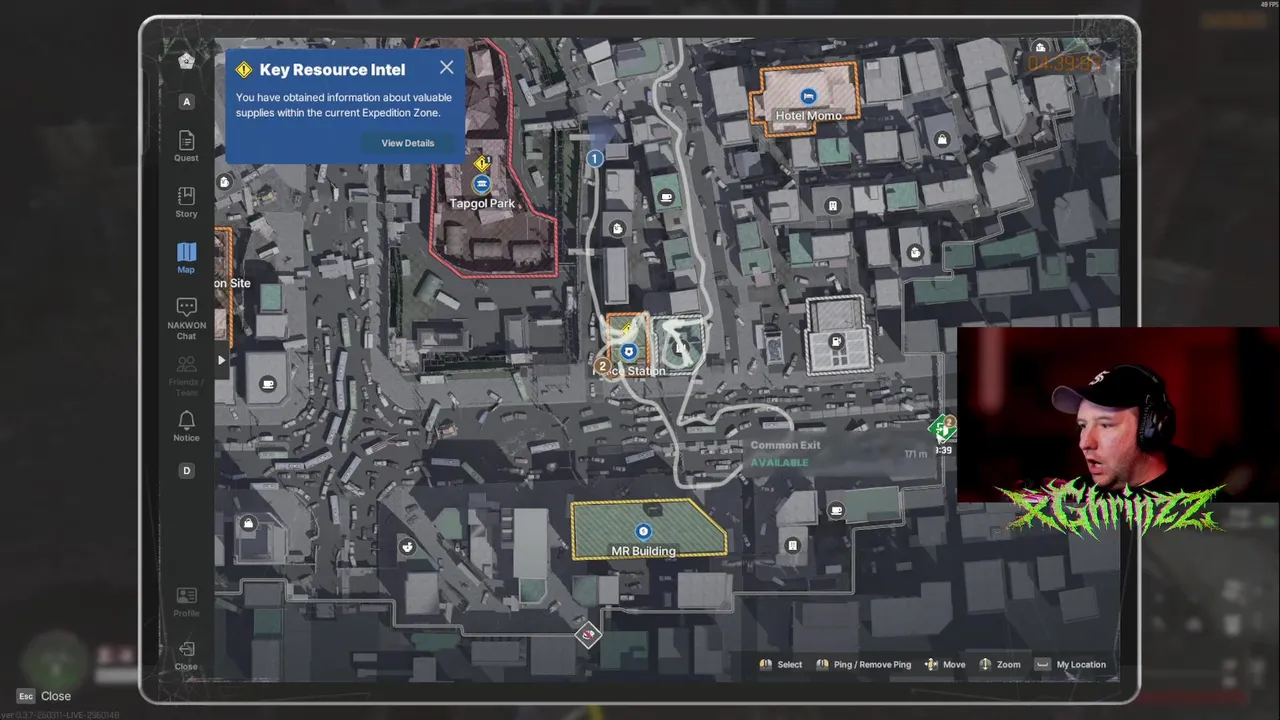Image resolution: width=1280 pixels, height=720 pixels.
Task: Click the Select control hint
Action: [781, 665]
